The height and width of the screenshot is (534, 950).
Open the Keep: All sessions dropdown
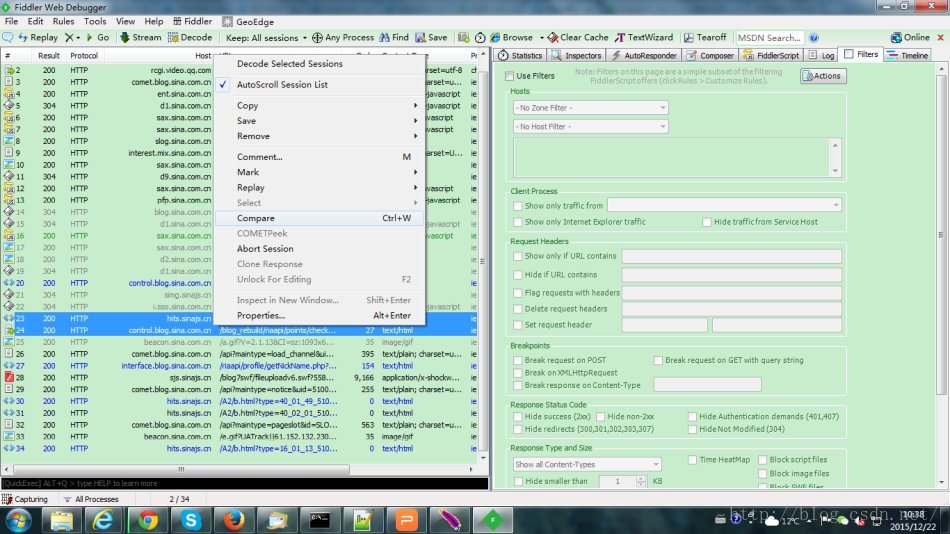(x=266, y=38)
